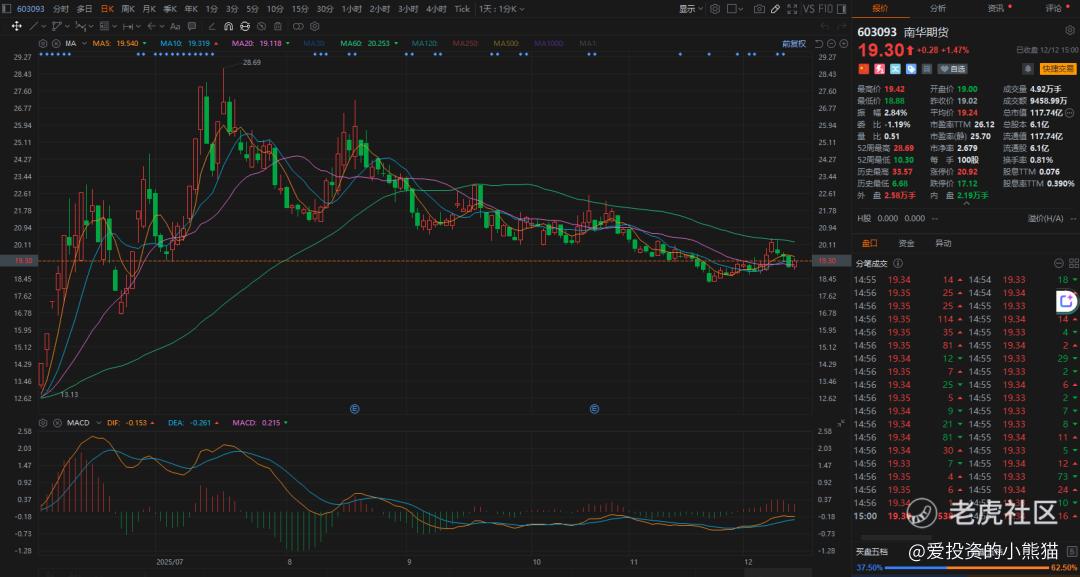1080x577 pixels.
Task: Select the Tick timeframe
Action: tap(462, 9)
